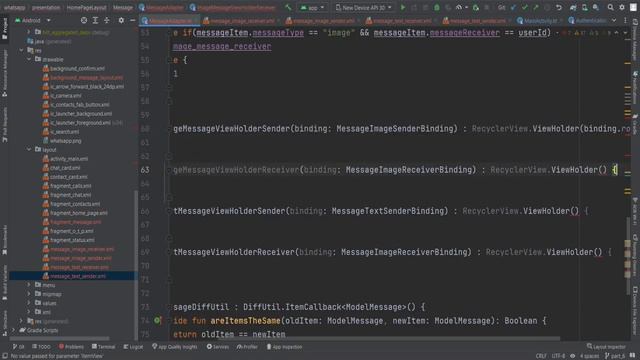Click collapse all icon in Project panel

(x=107, y=20)
